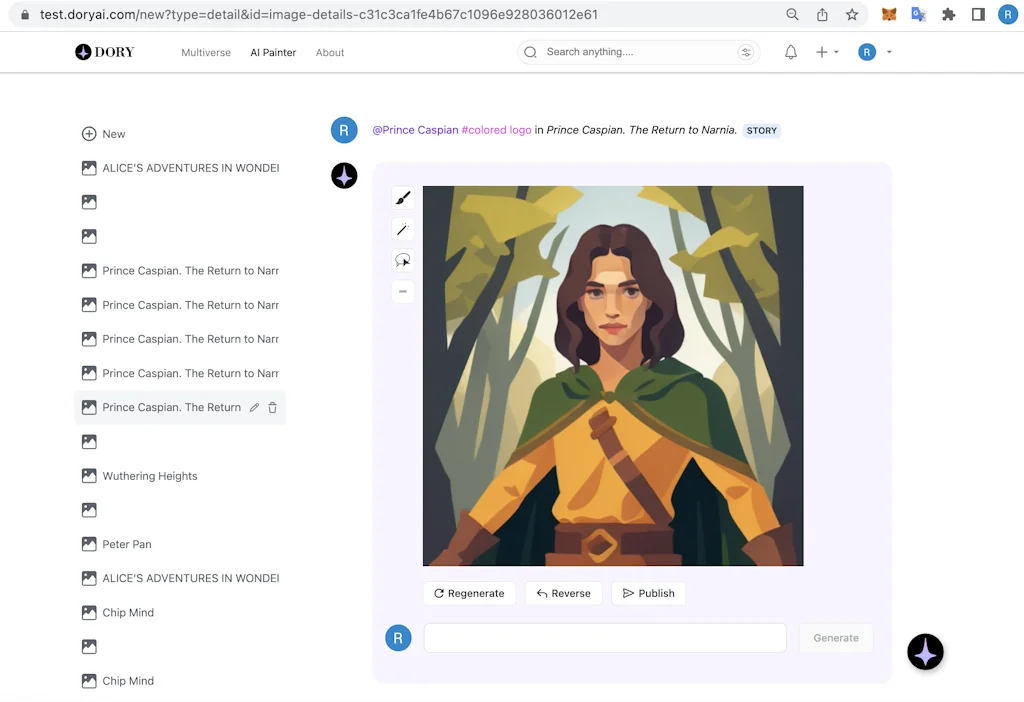Open the Multiverse tab
The height and width of the screenshot is (702, 1024).
tap(206, 53)
